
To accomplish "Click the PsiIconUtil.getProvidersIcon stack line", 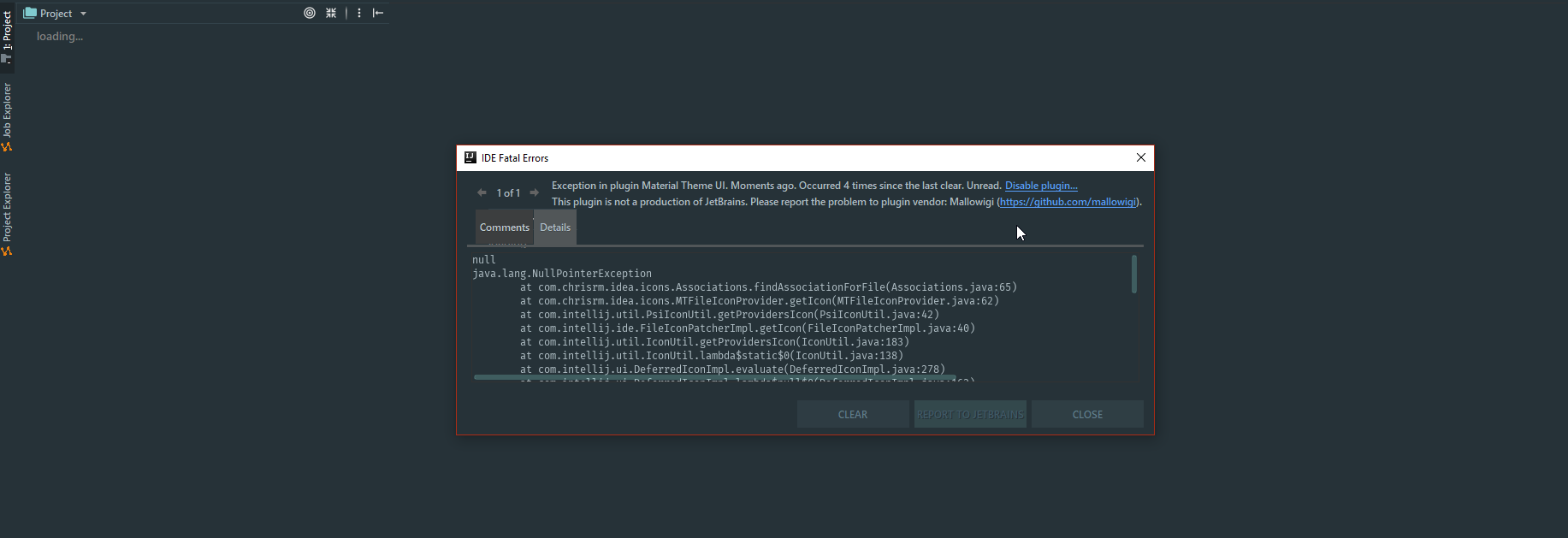I will click(x=730, y=315).
